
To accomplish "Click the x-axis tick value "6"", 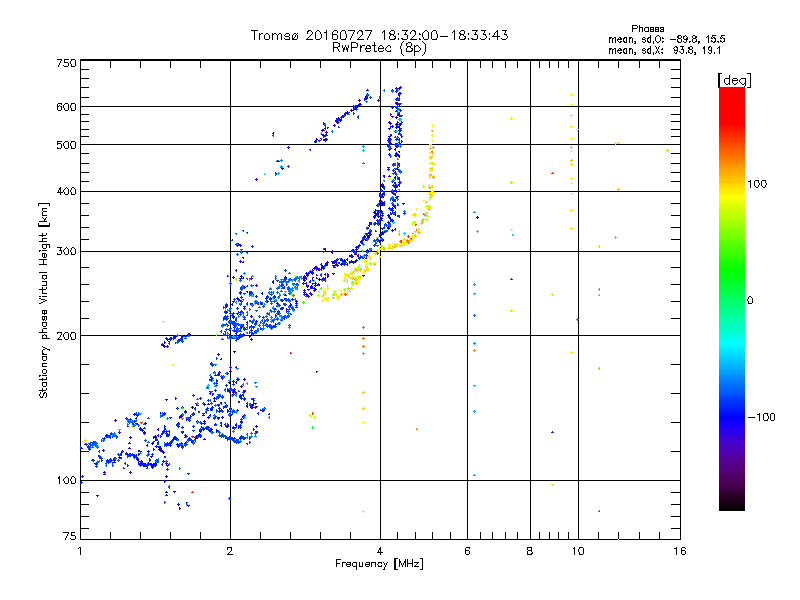I will (x=467, y=551).
